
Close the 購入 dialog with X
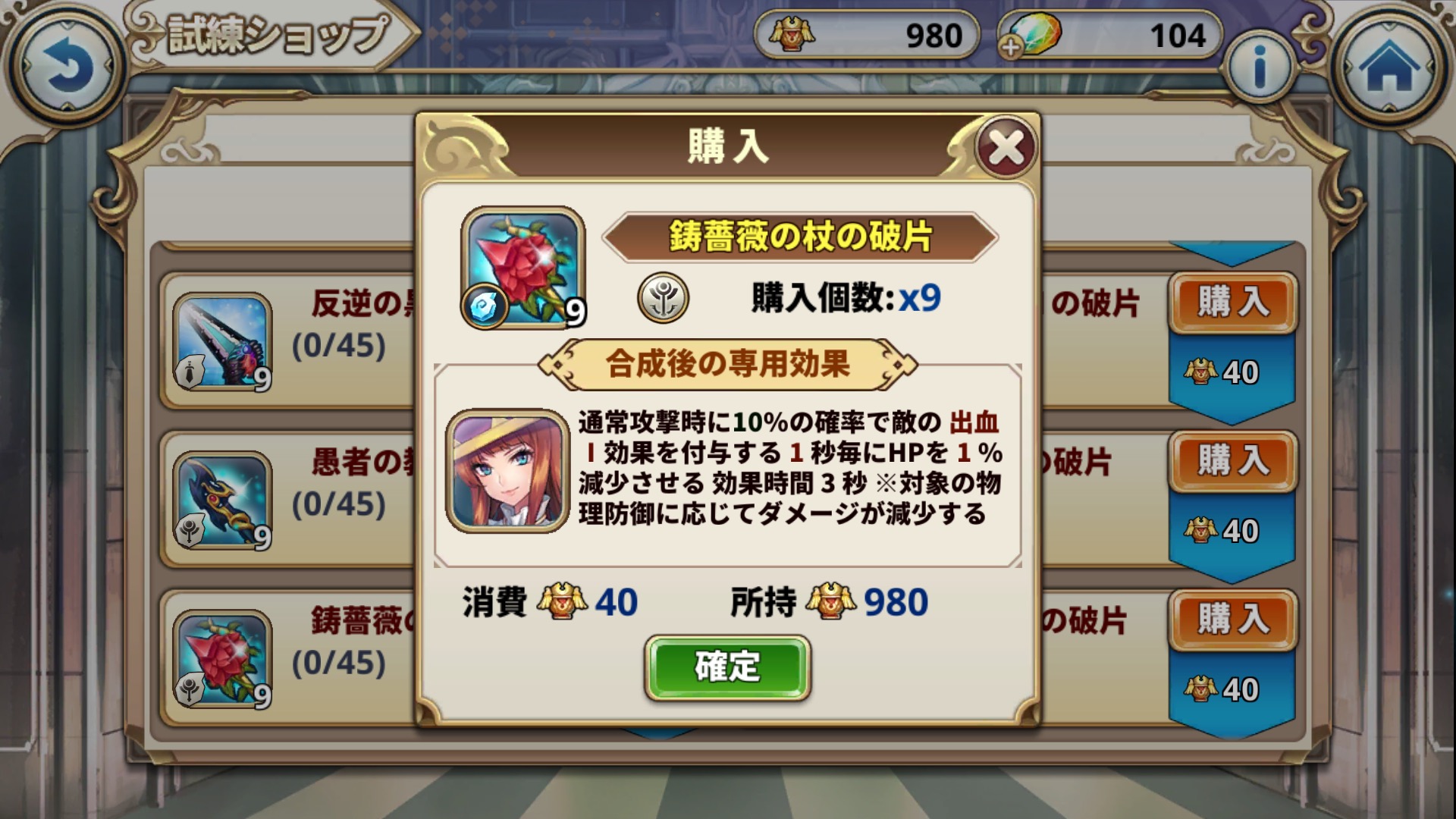1006,147
